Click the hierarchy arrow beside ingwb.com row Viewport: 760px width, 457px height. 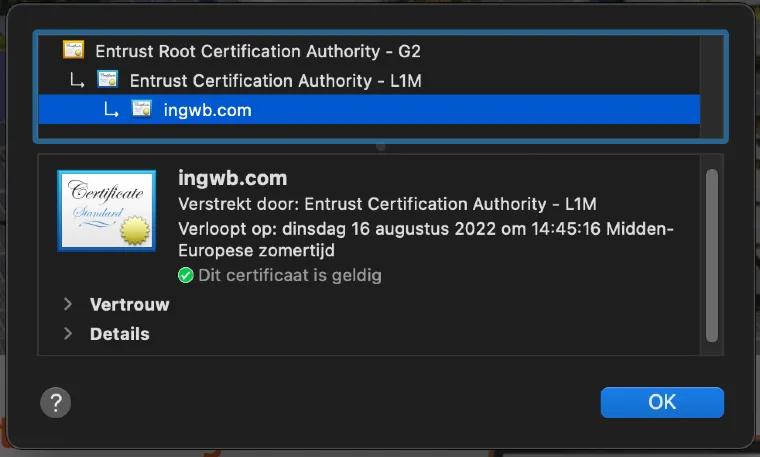(111, 110)
